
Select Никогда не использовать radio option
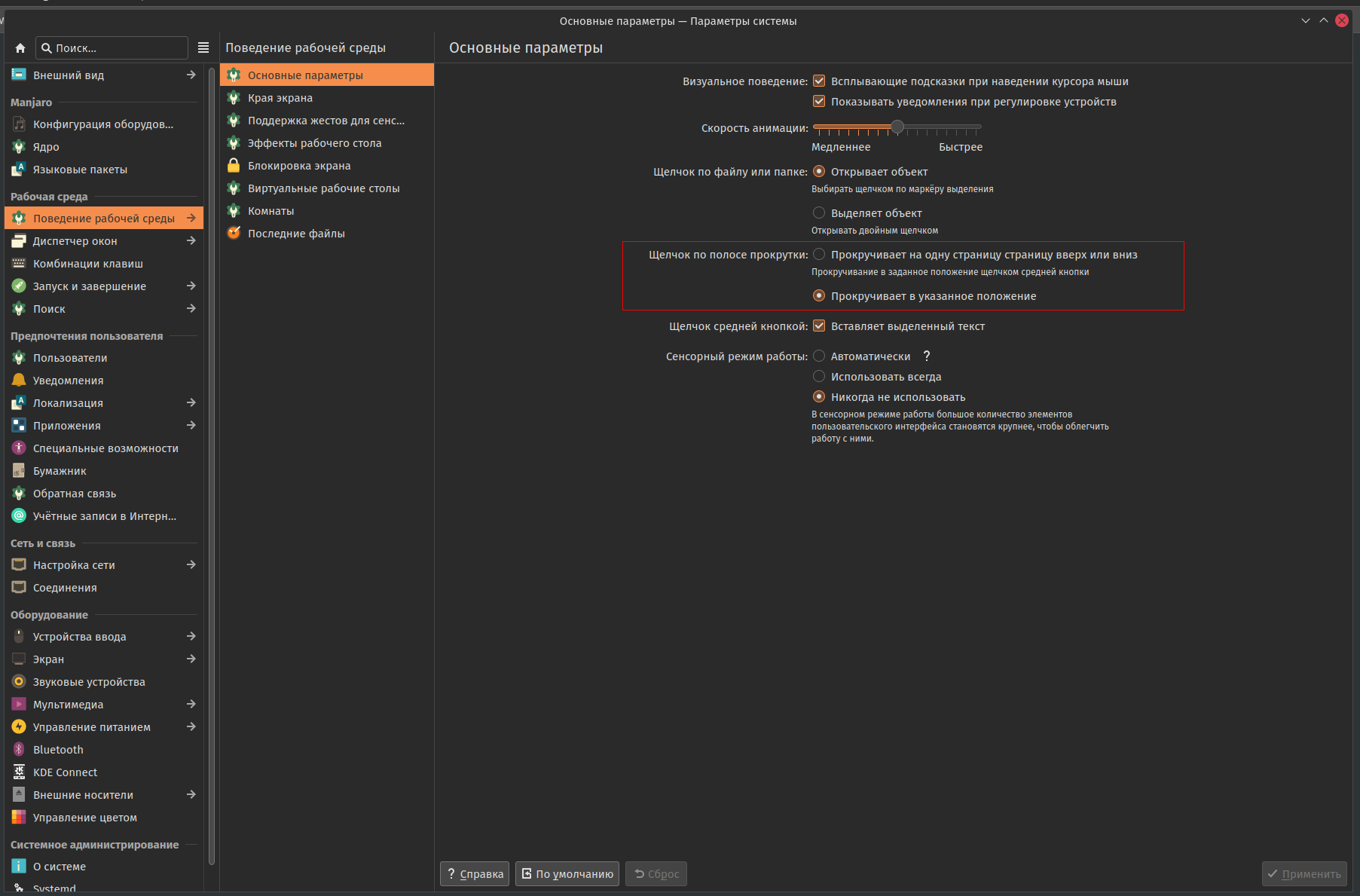tap(819, 397)
